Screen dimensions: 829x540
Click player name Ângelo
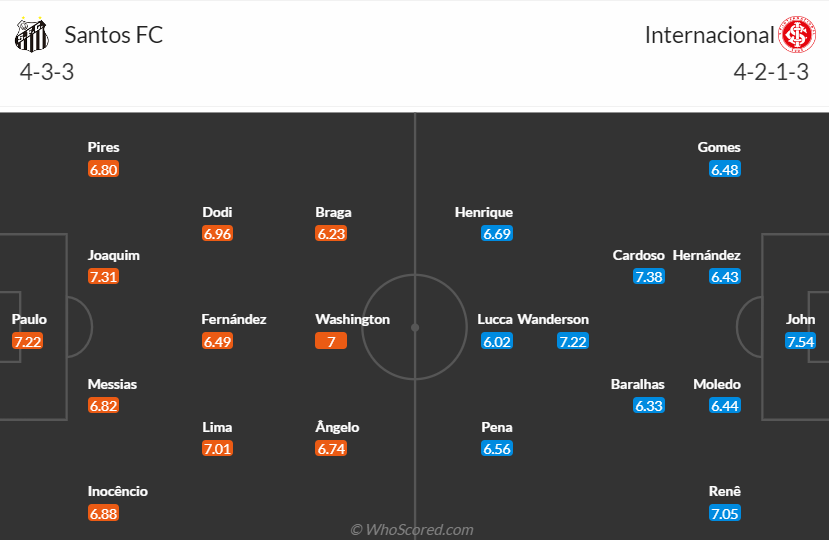[337, 427]
